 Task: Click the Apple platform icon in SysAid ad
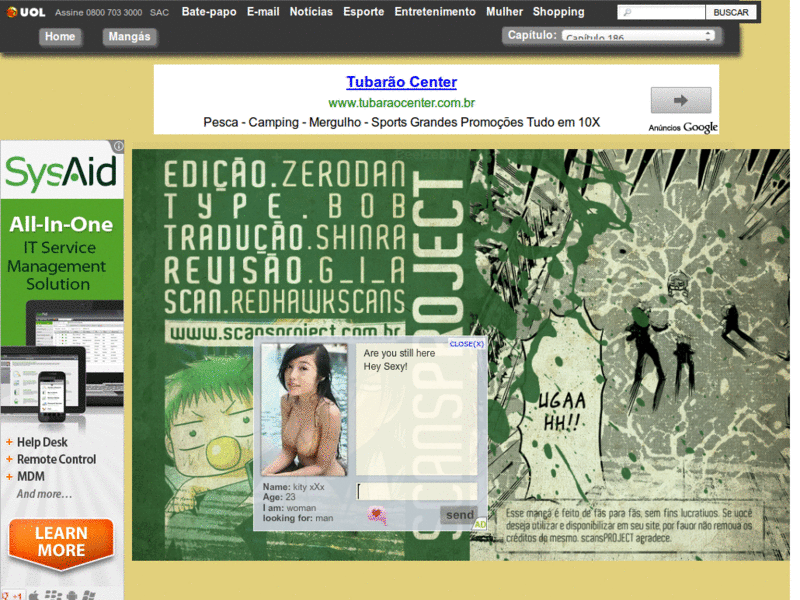pyautogui.click(x=34, y=595)
